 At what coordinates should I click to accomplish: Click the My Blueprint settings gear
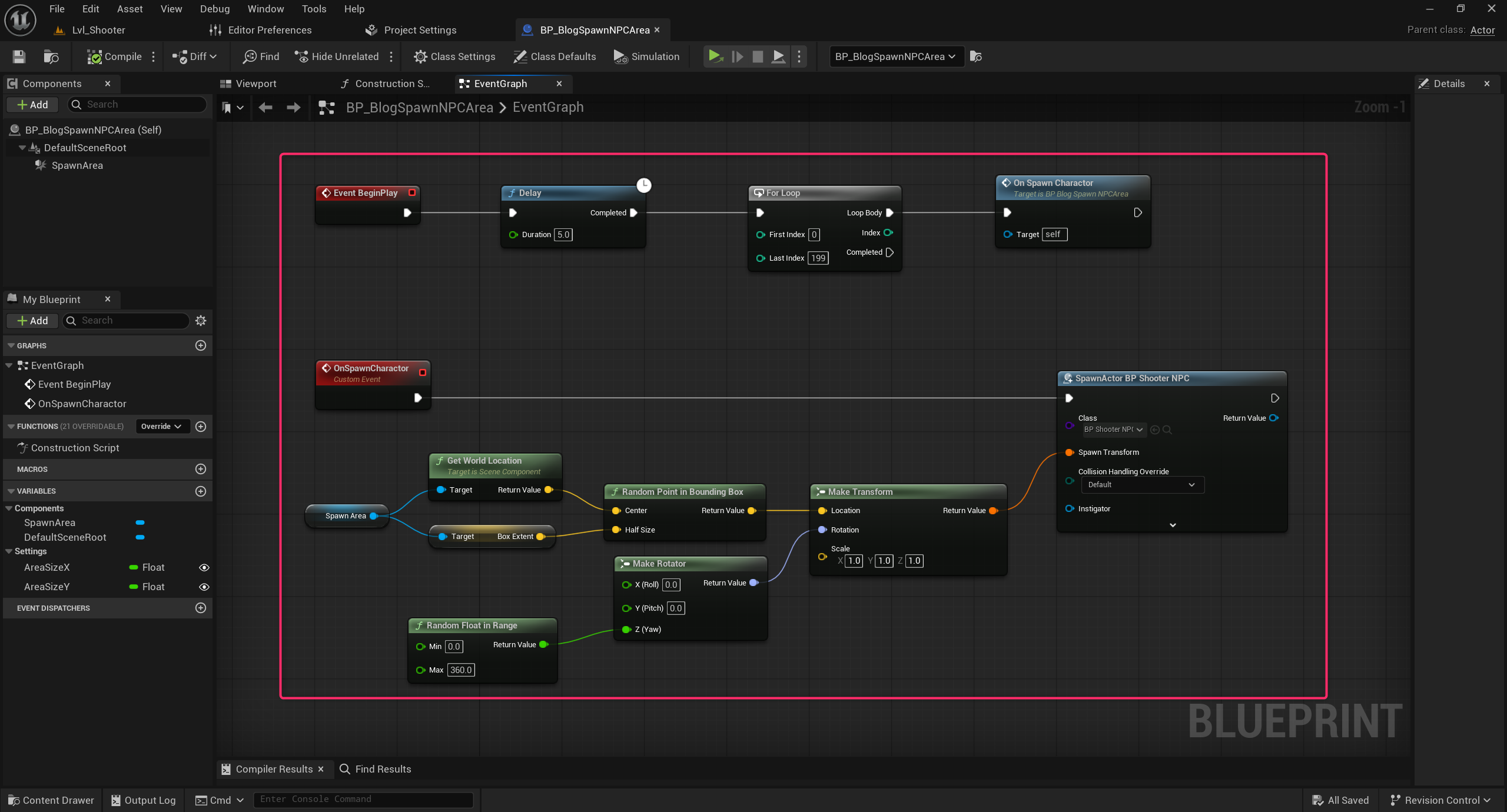(x=201, y=321)
